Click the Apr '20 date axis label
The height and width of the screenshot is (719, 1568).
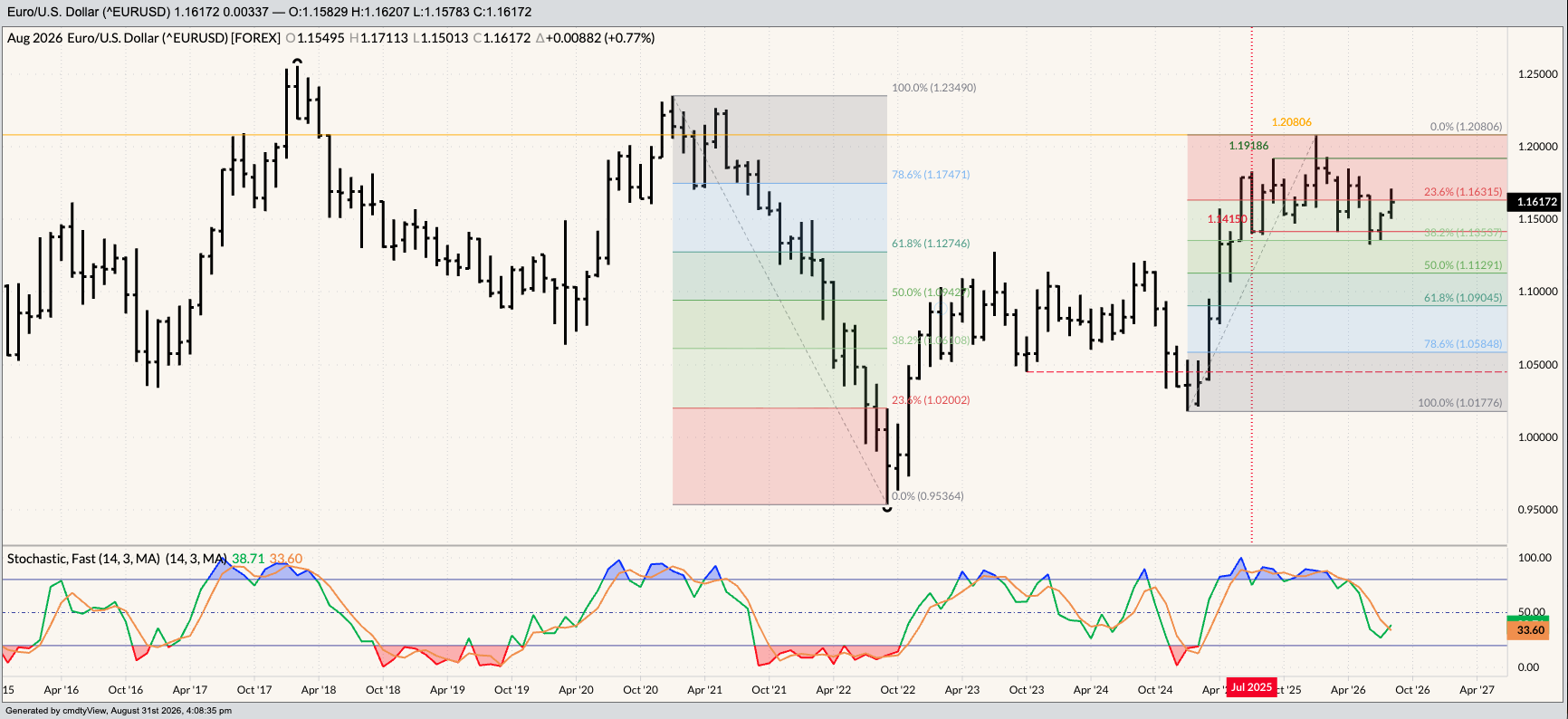[576, 690]
